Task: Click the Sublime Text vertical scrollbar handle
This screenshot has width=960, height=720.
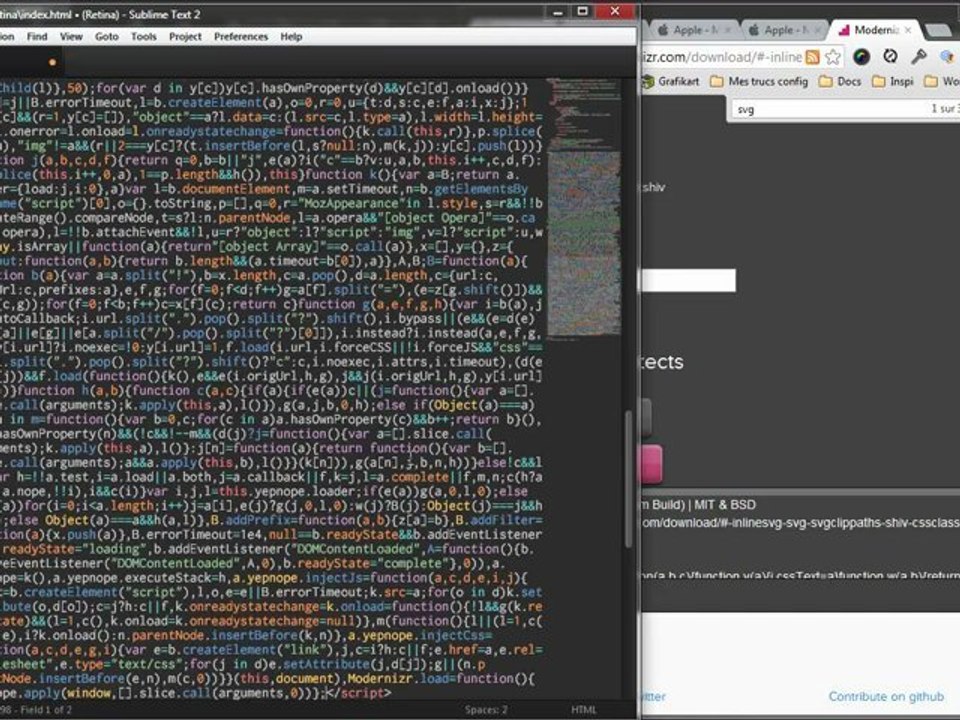Action: click(628, 479)
